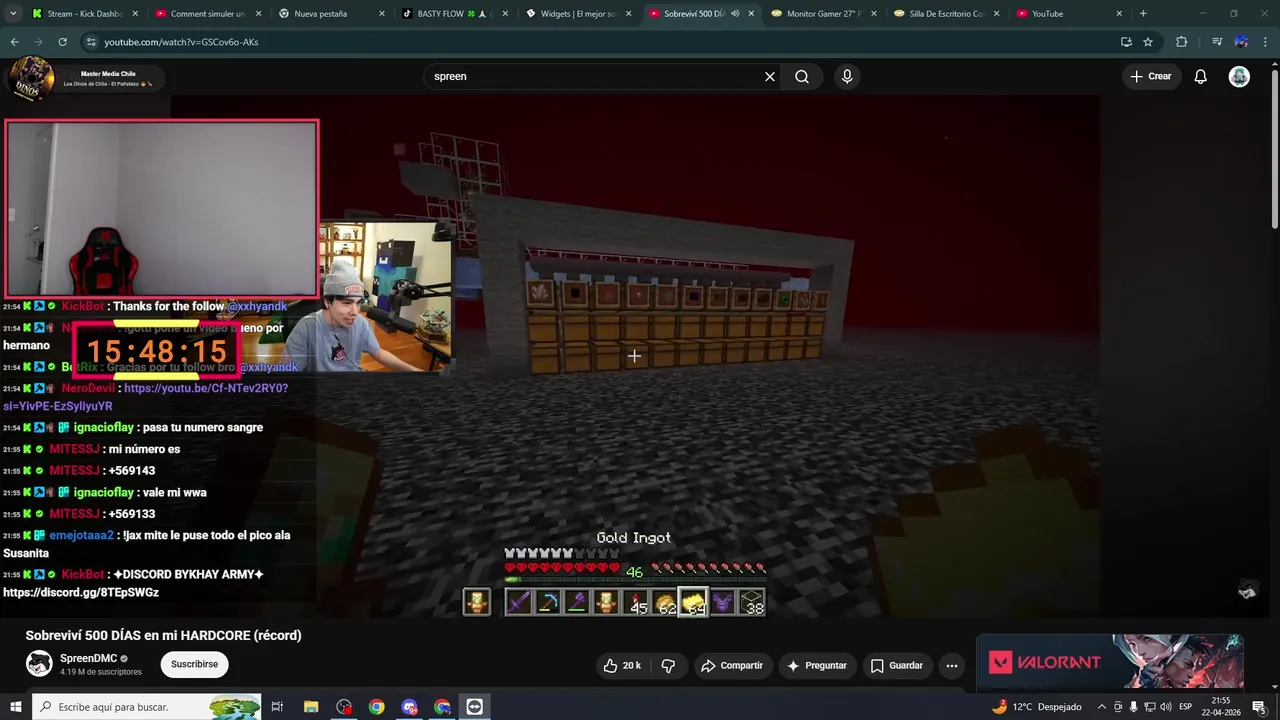This screenshot has width=1280, height=720.
Task: Switch the ESP keyboard language
Action: (1186, 707)
